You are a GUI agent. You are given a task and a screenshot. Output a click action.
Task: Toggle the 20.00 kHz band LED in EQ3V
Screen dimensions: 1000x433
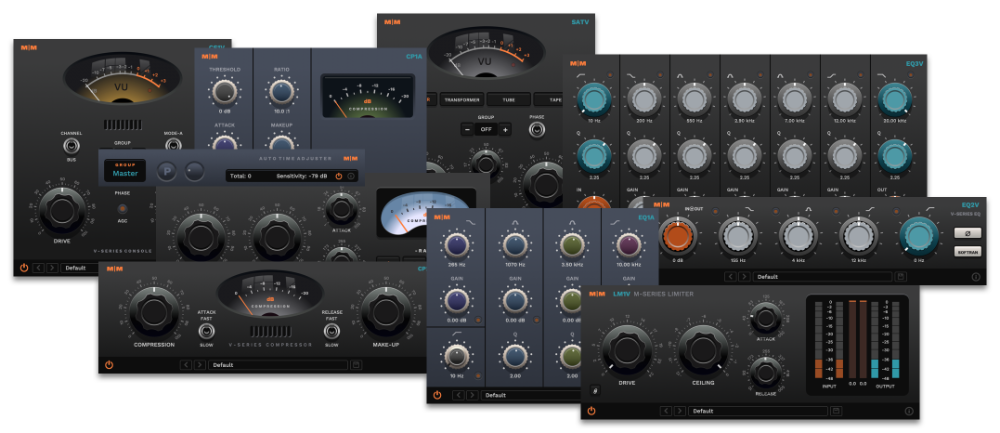911,75
